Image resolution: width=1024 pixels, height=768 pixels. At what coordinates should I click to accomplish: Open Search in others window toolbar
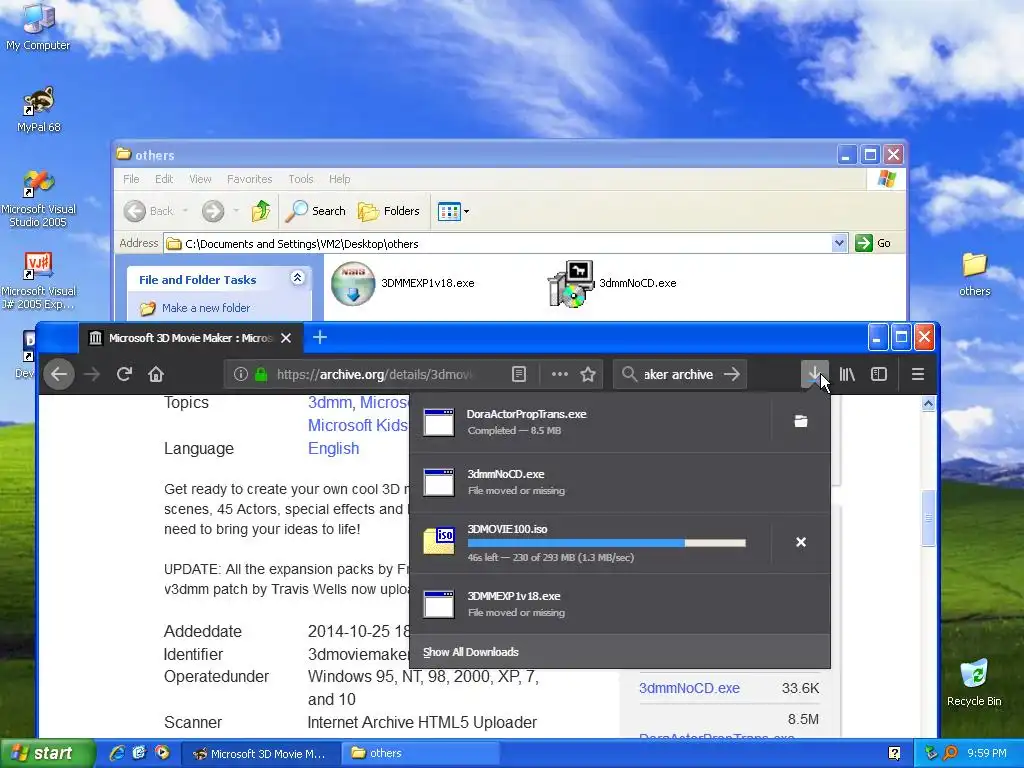click(315, 211)
